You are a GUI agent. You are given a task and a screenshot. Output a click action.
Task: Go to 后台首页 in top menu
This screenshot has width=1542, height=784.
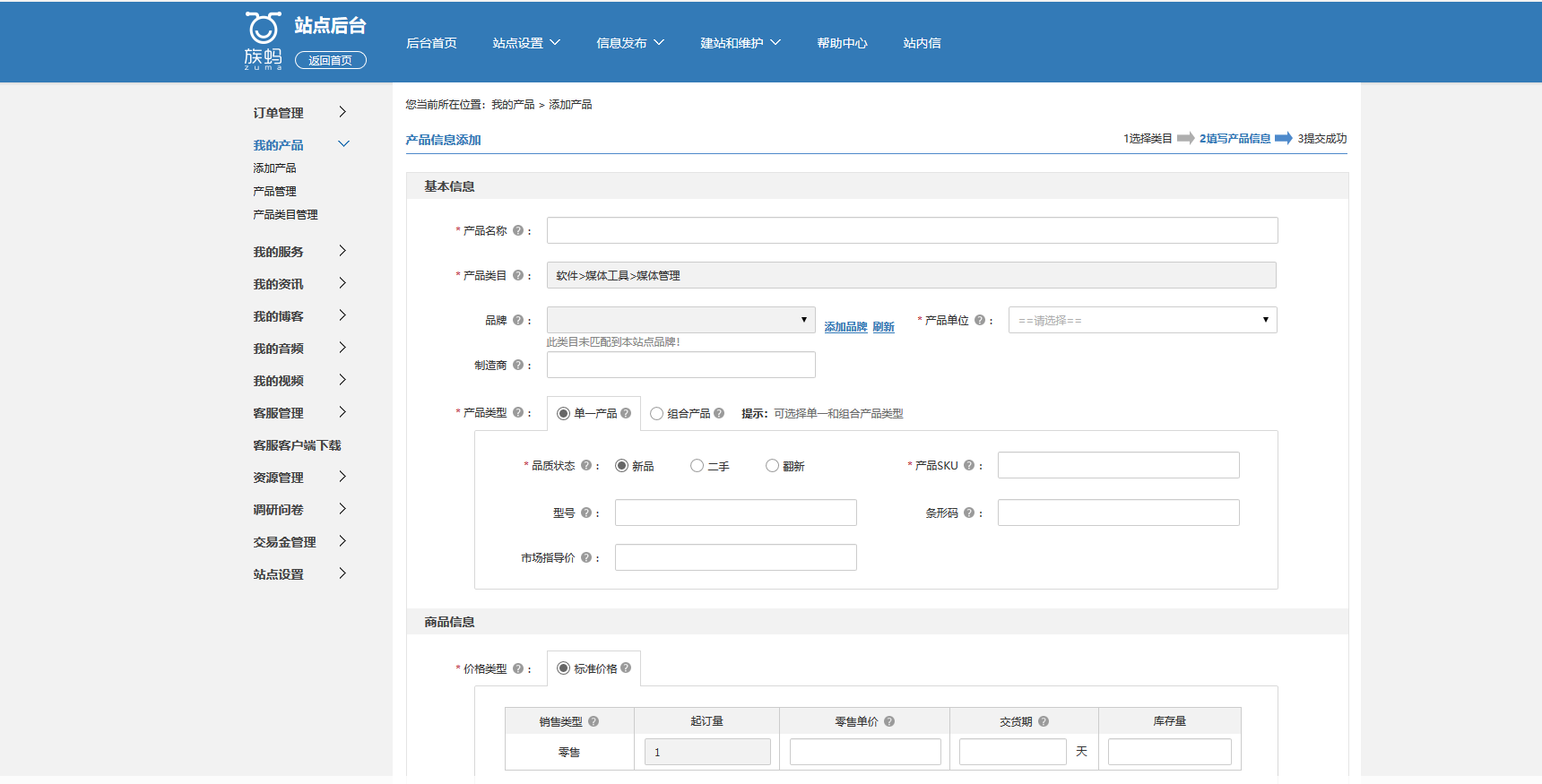click(431, 43)
